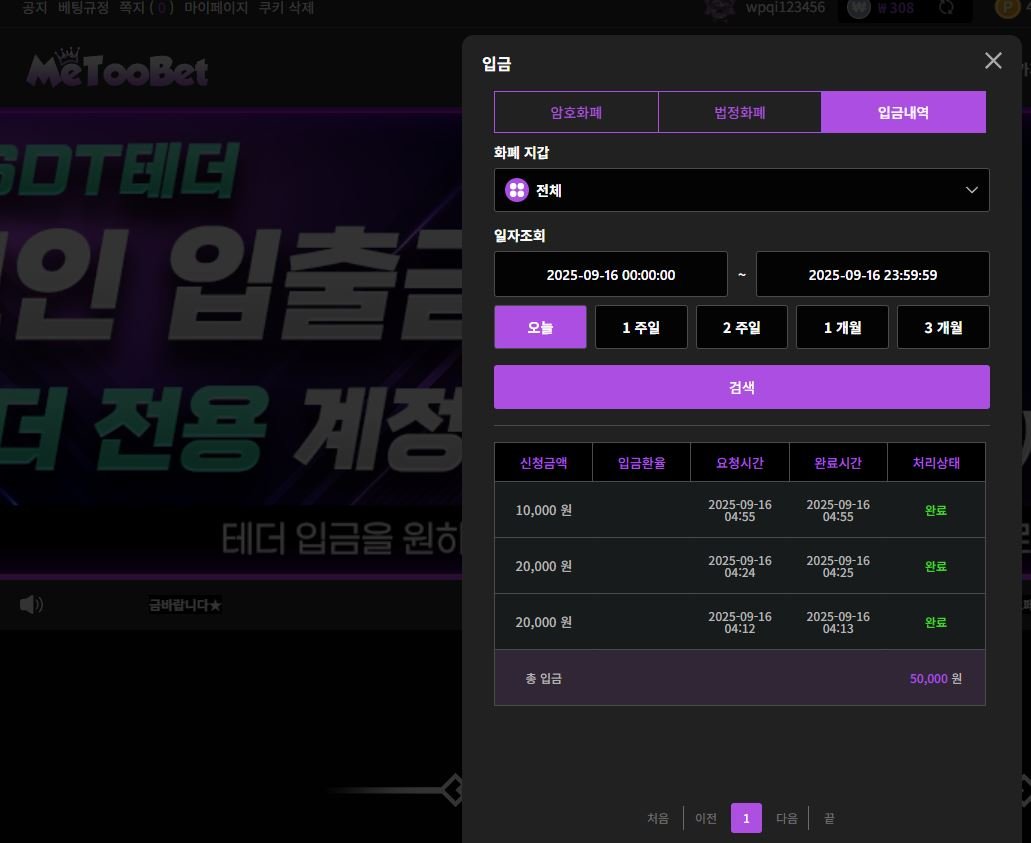Open the start date picker field
The height and width of the screenshot is (843, 1031).
click(x=611, y=274)
